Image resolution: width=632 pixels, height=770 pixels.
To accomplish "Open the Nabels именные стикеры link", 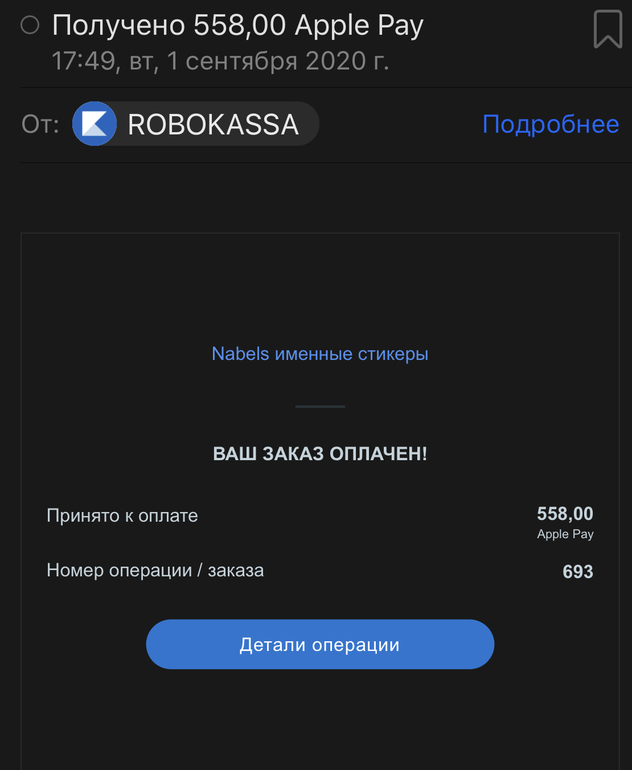I will pyautogui.click(x=320, y=354).
